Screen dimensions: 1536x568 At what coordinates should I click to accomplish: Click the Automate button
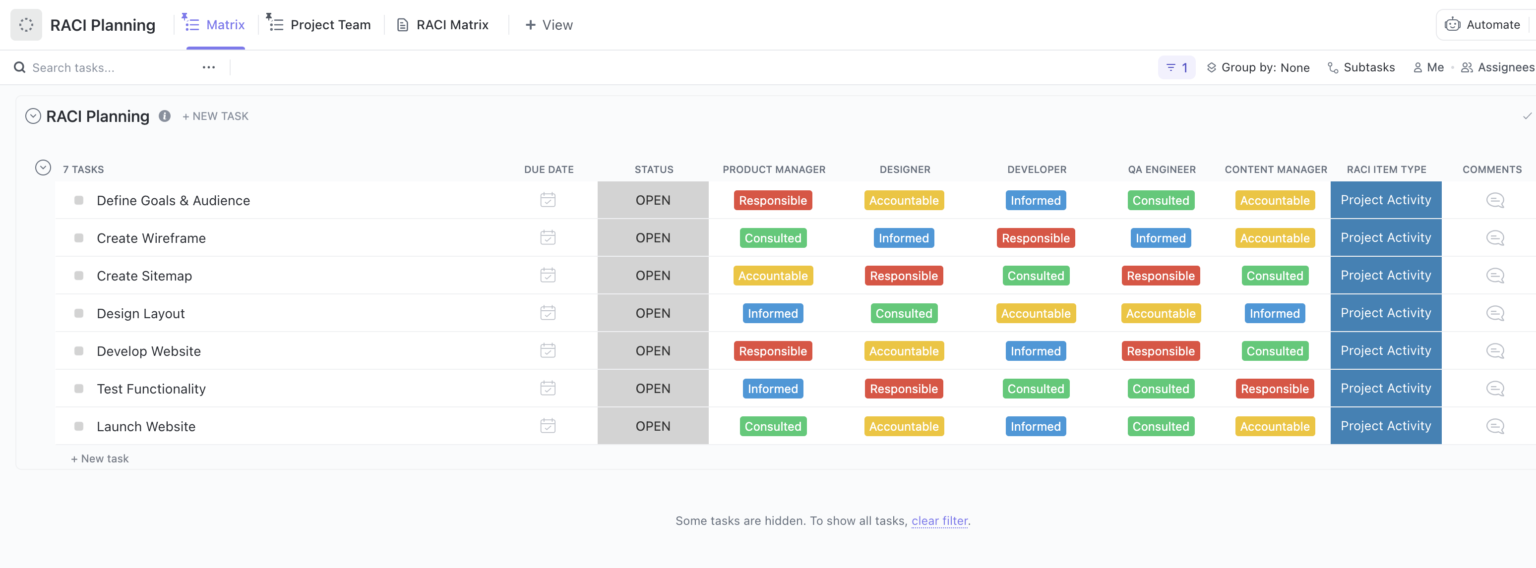coord(1483,25)
